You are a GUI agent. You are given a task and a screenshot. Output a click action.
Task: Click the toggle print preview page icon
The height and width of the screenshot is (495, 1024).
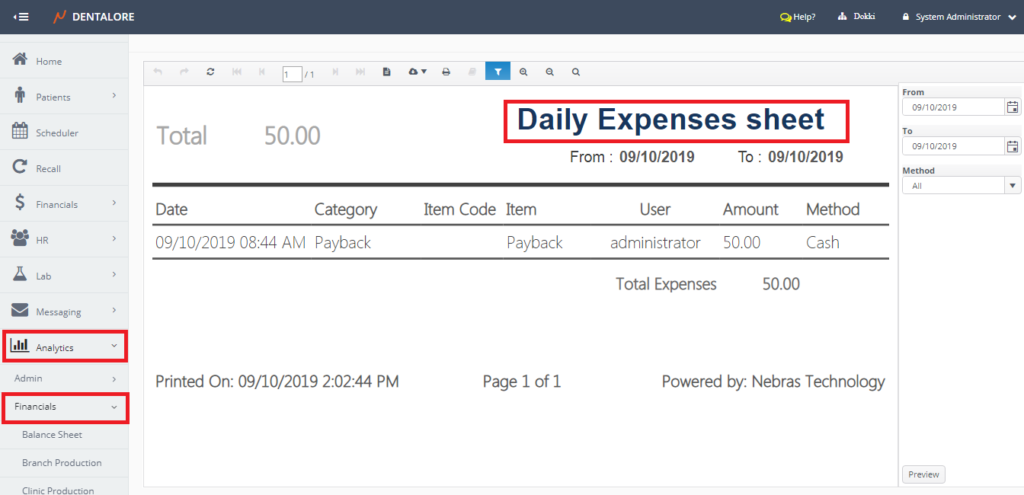(386, 72)
